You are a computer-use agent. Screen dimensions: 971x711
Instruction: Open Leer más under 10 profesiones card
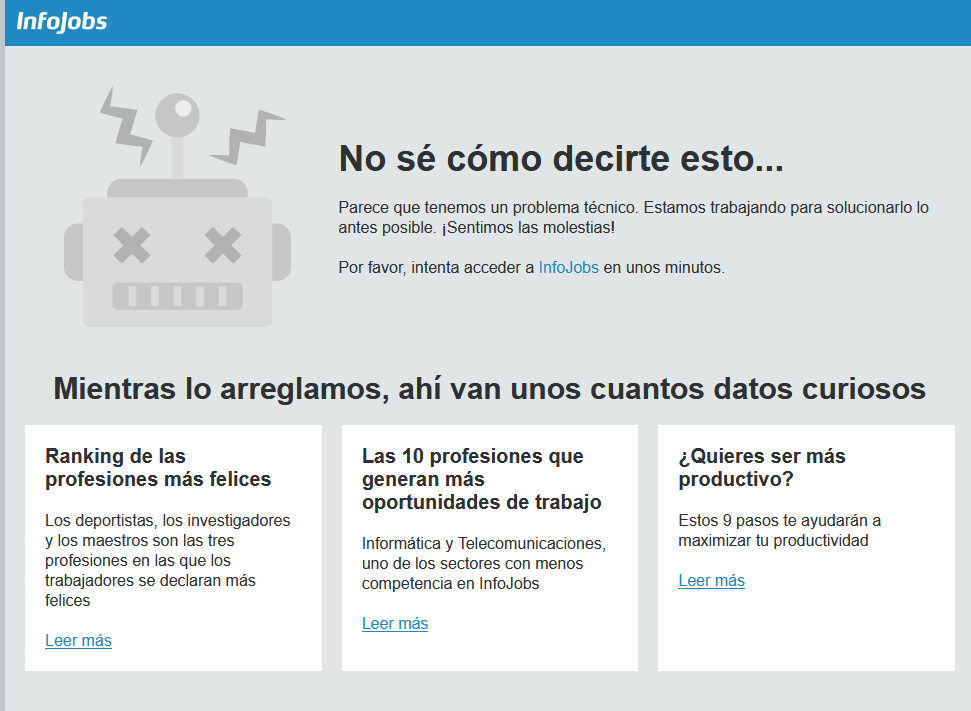[x=394, y=624]
